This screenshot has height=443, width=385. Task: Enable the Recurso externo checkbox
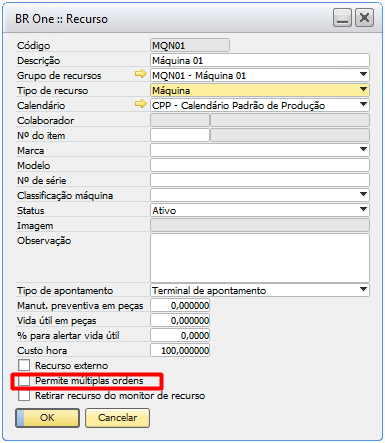[x=24, y=365]
